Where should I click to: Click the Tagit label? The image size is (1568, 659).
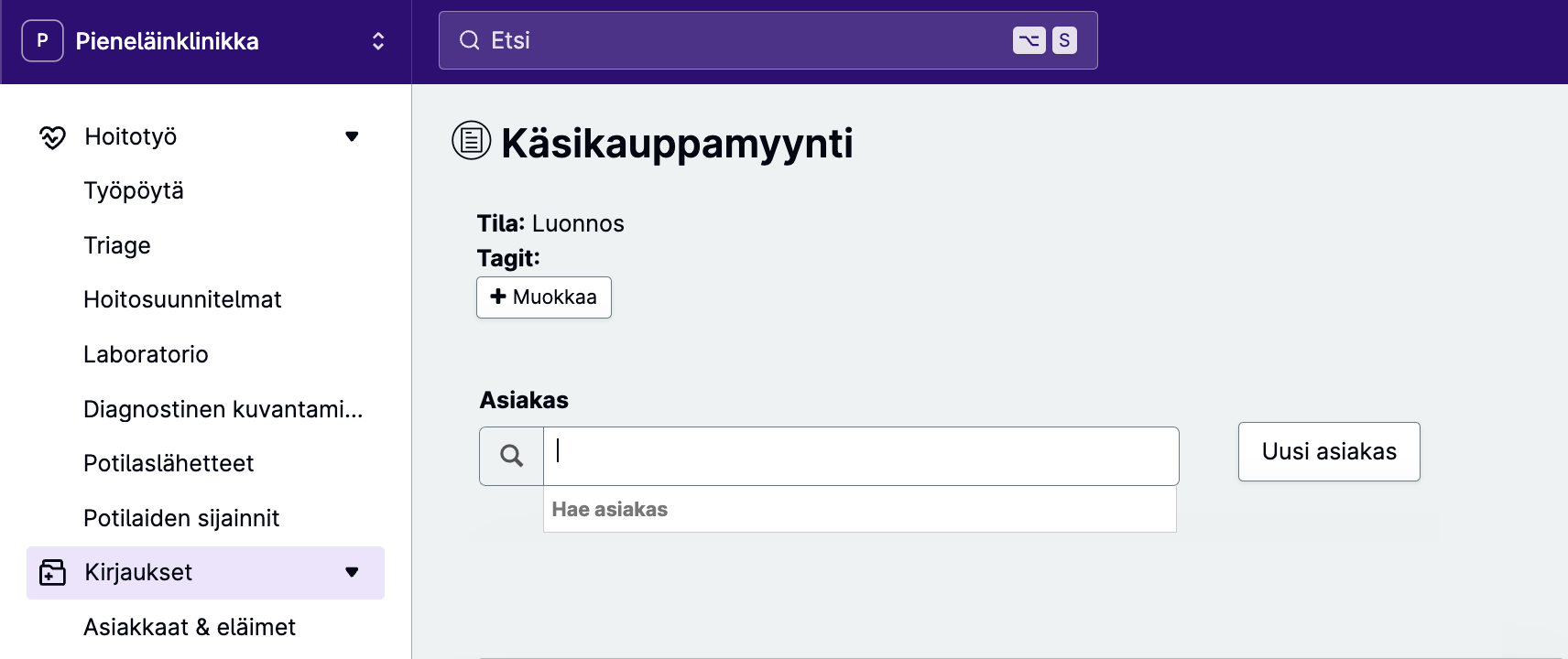click(508, 258)
